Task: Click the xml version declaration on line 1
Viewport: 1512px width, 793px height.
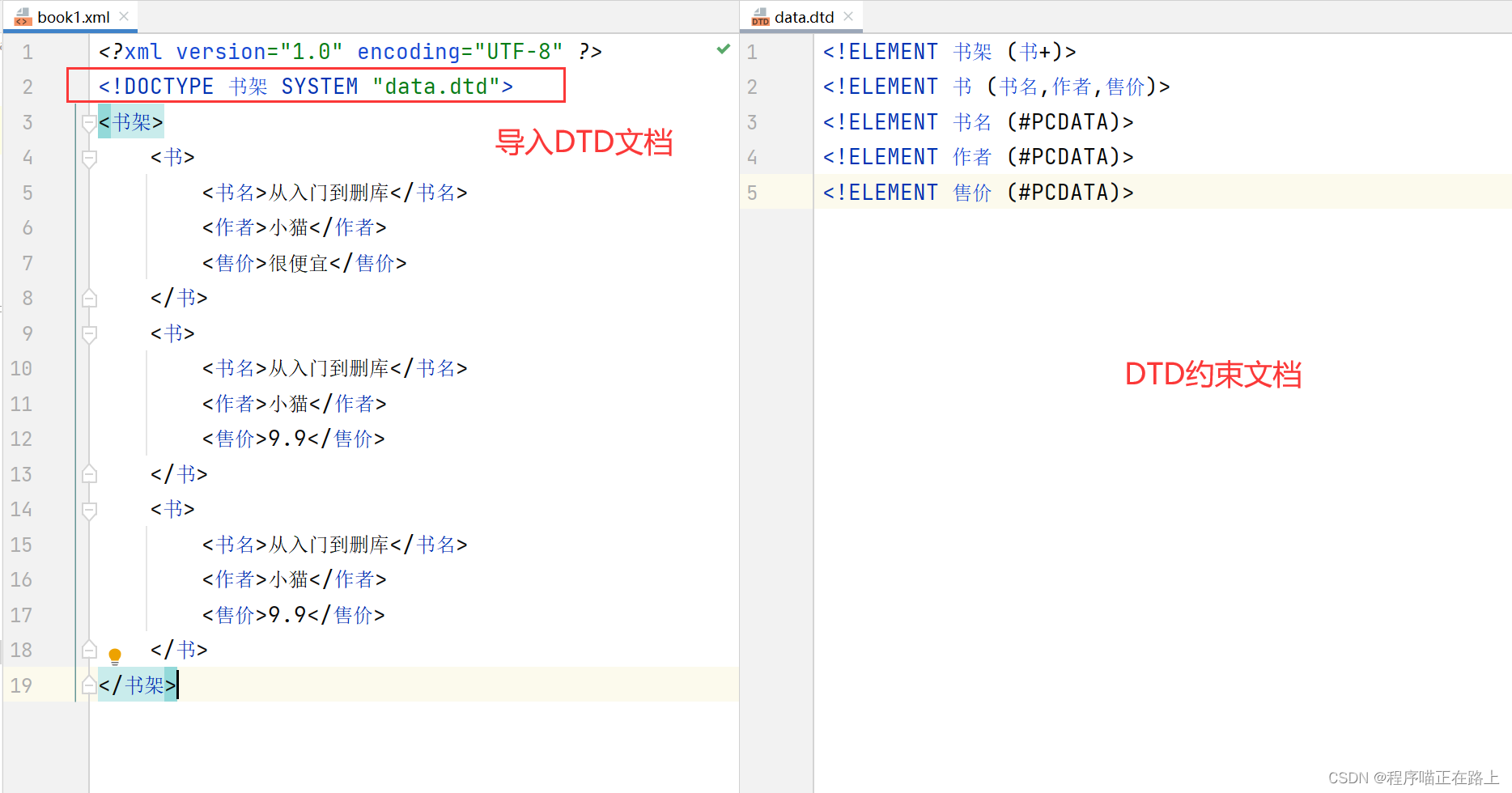Action: (x=350, y=52)
